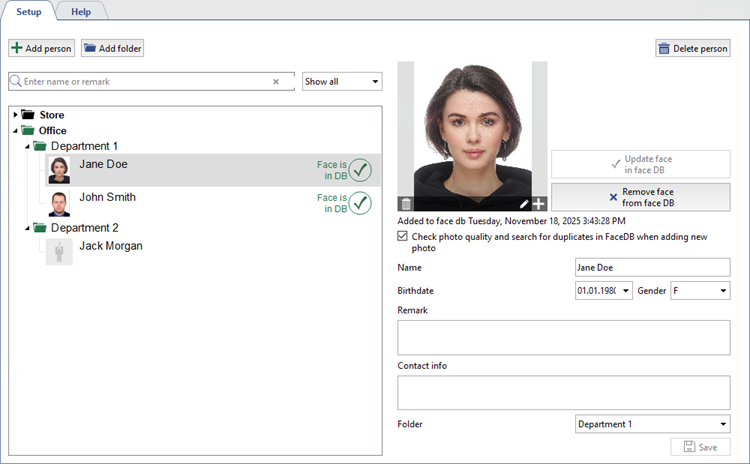Screen dimensions: 750x464
Task: Click the trash icon on Jane Doe's photo
Action: (x=406, y=204)
